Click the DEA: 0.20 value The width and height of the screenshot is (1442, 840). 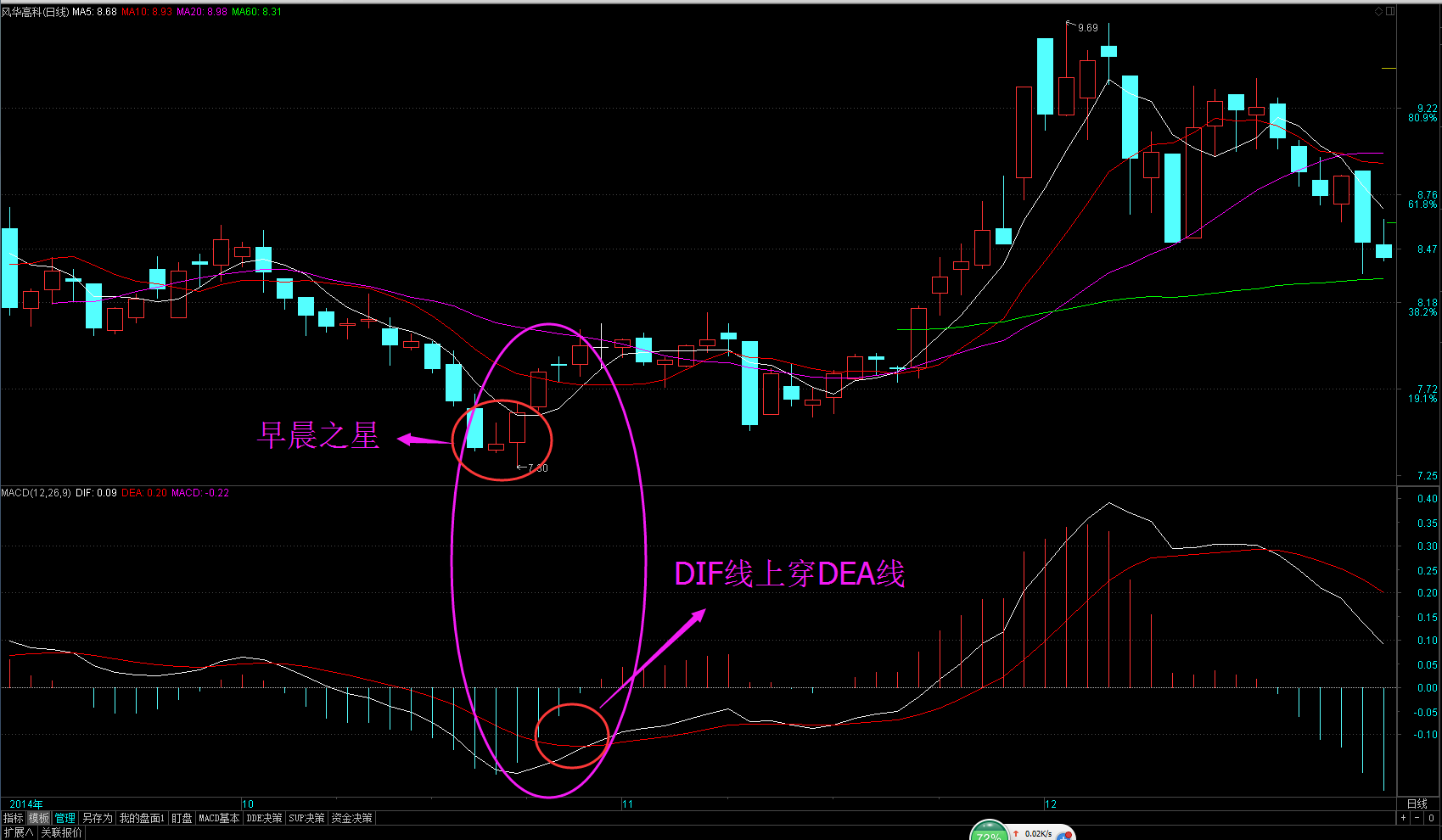coord(144,493)
